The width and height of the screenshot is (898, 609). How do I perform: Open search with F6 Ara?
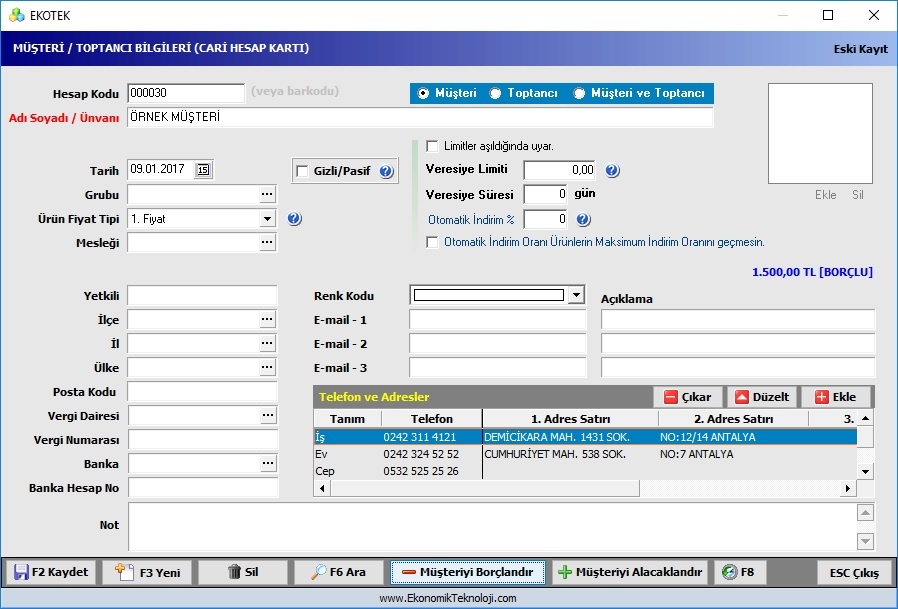338,572
